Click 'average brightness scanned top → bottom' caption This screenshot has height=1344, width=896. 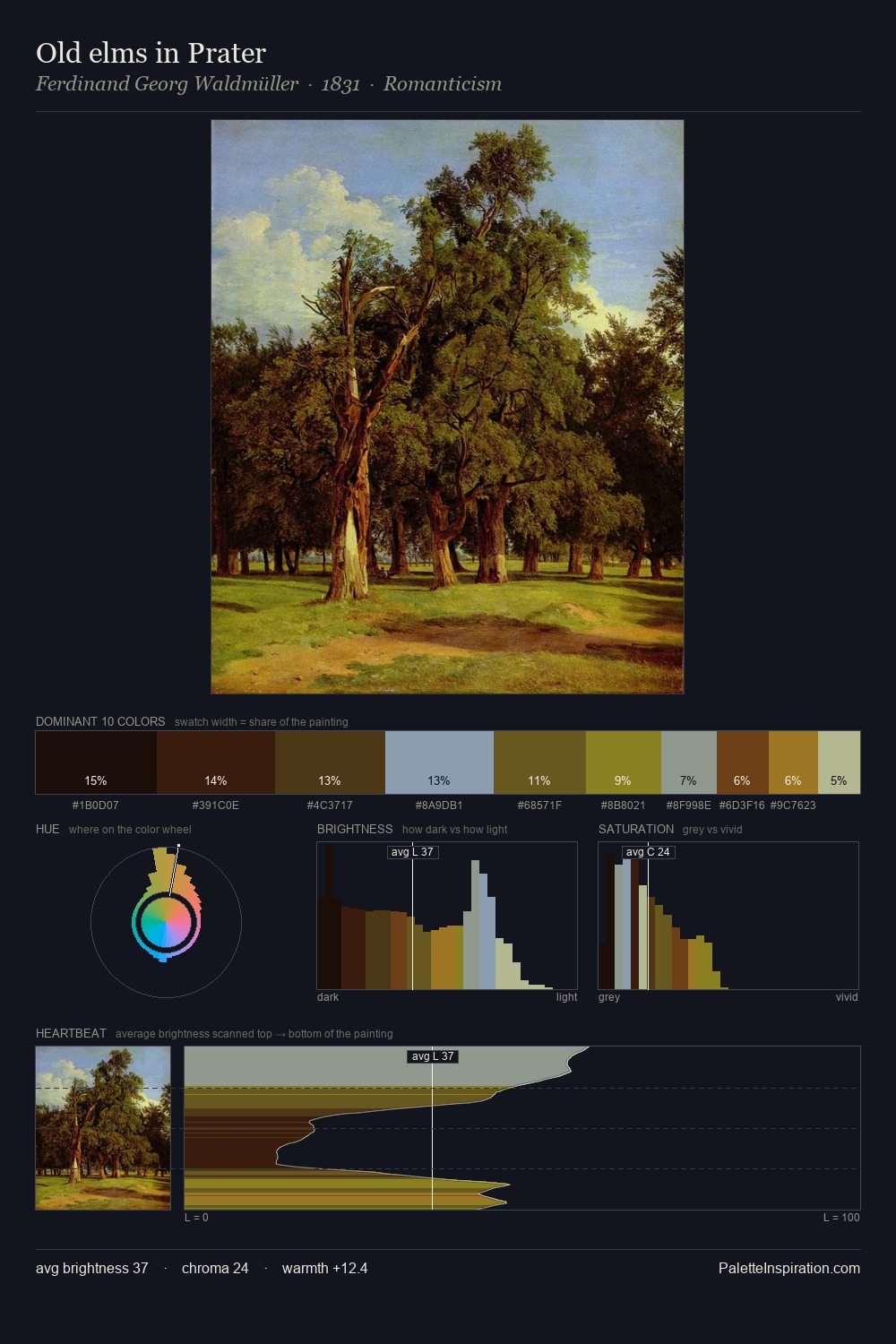(x=254, y=1034)
